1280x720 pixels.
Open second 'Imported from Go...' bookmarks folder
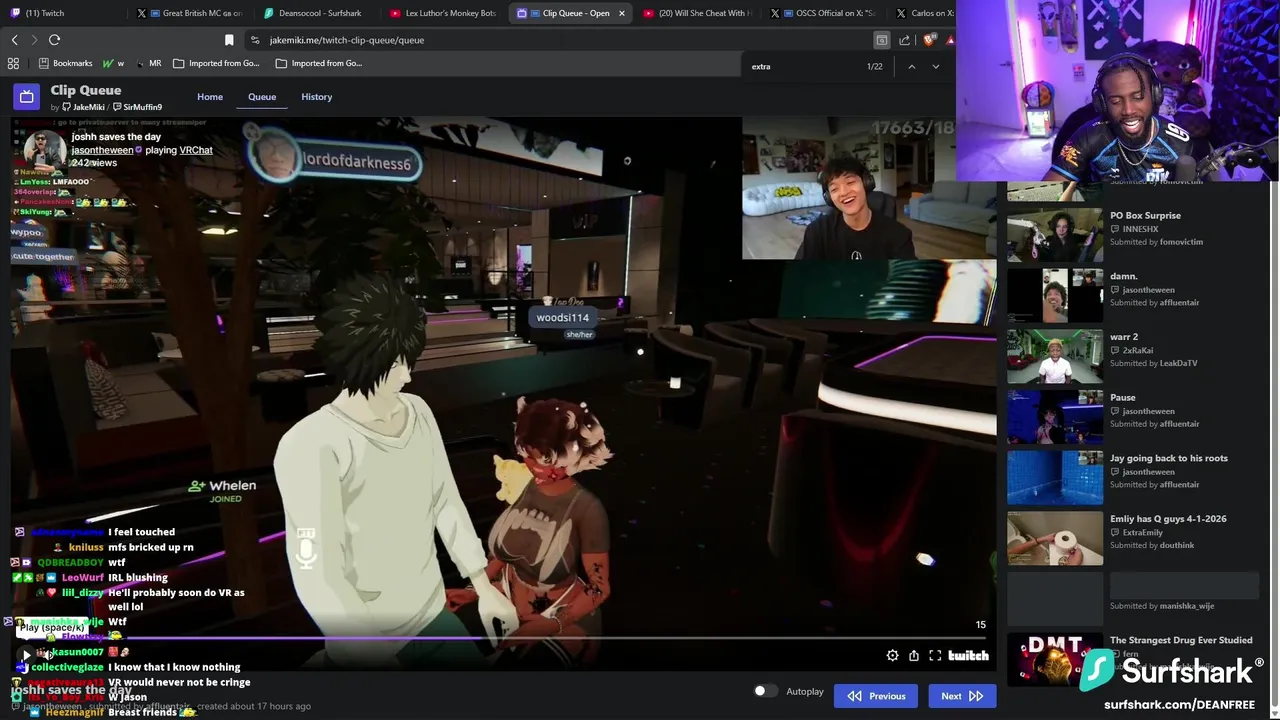point(318,63)
